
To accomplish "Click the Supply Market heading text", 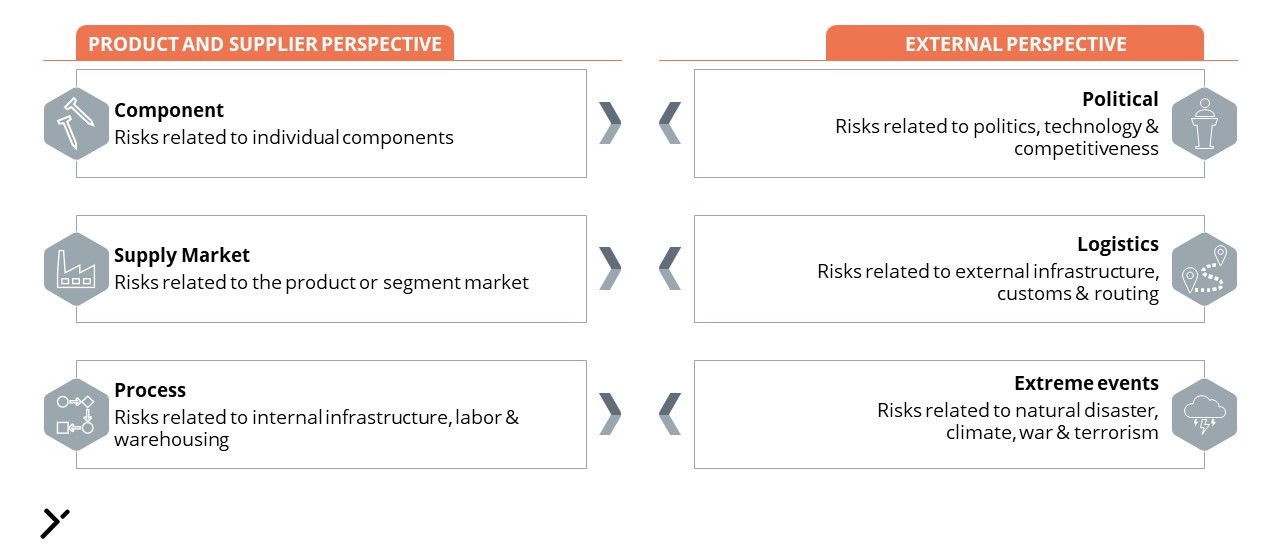I will 182,255.
